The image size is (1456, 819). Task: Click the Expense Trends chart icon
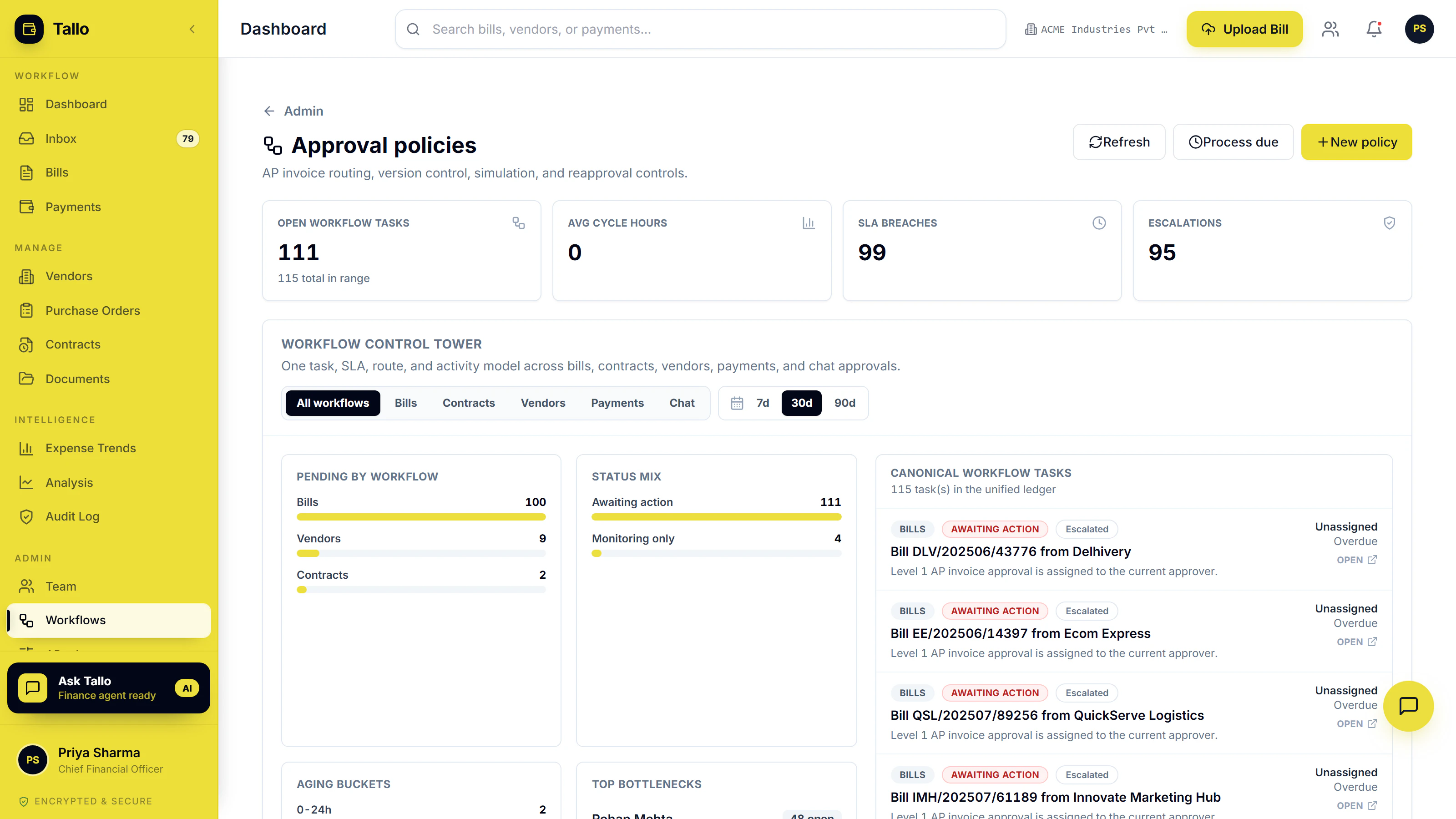(x=26, y=448)
